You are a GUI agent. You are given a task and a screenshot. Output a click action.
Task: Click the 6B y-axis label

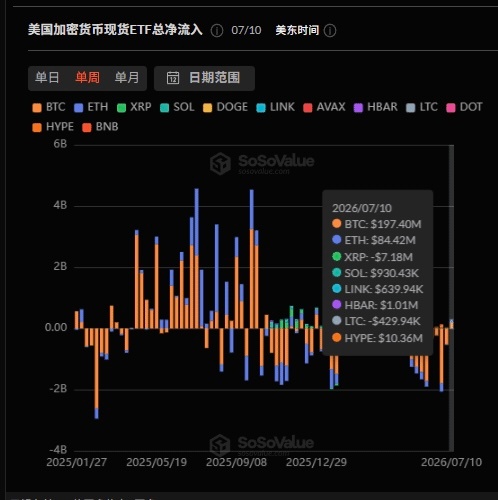pos(60,144)
